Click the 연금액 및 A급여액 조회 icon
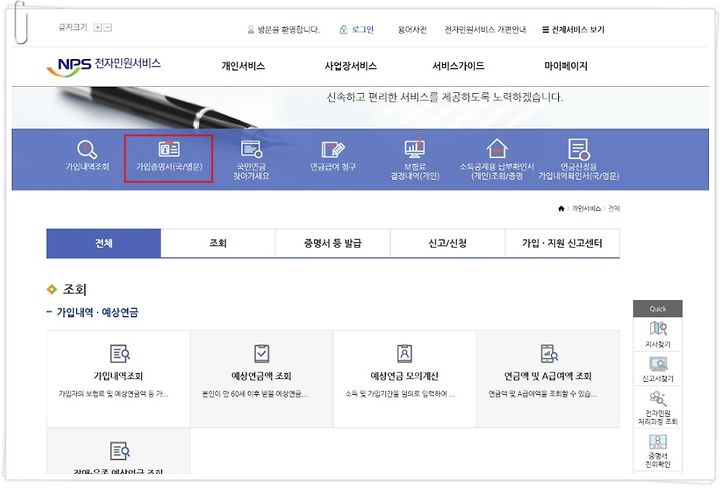720x488 pixels. pyautogui.click(x=549, y=353)
